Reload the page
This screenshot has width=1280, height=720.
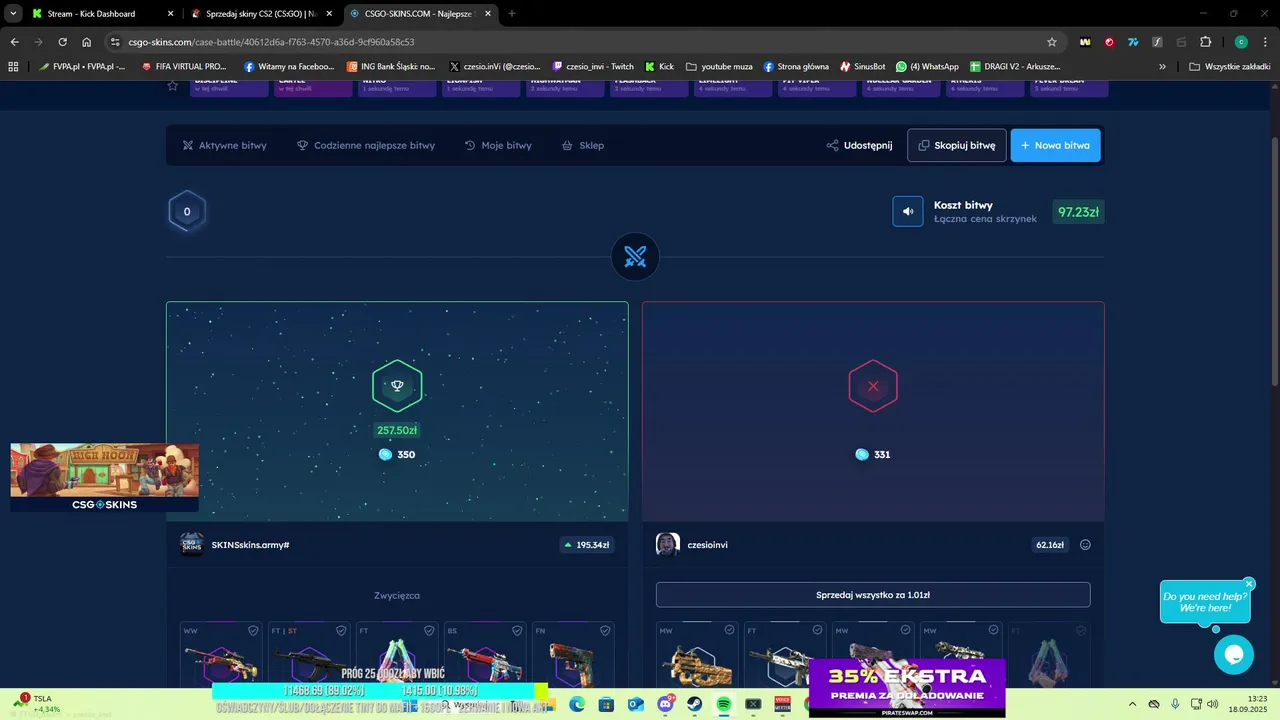pyautogui.click(x=62, y=42)
